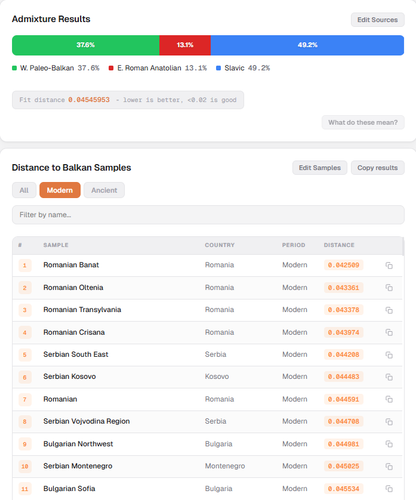Copy the Serbian South East row
The height and width of the screenshot is (500, 416).
(x=389, y=355)
